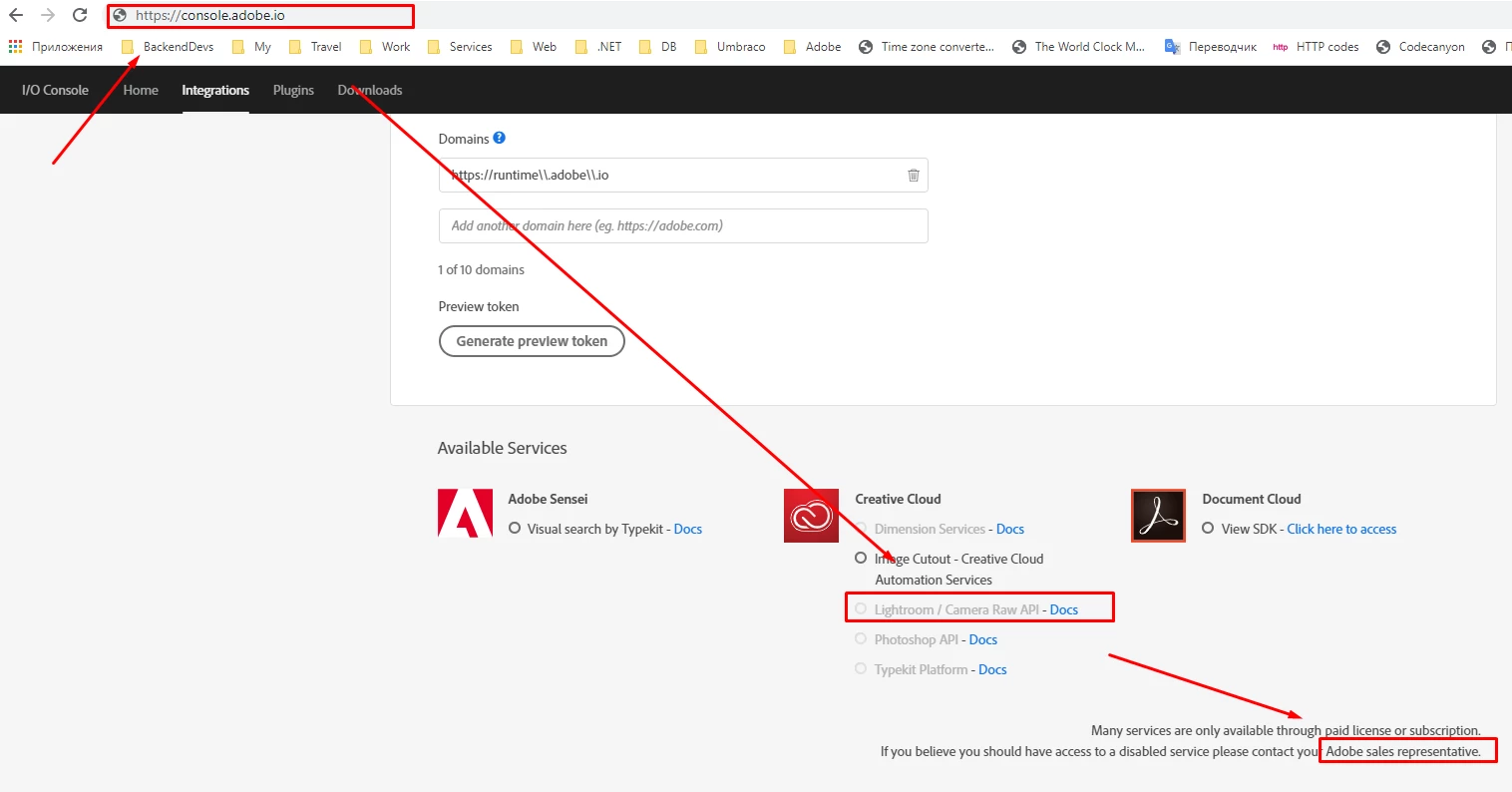Viewport: 1512px width, 792px height.
Task: Click the 'Available Services' heading
Action: [x=502, y=448]
